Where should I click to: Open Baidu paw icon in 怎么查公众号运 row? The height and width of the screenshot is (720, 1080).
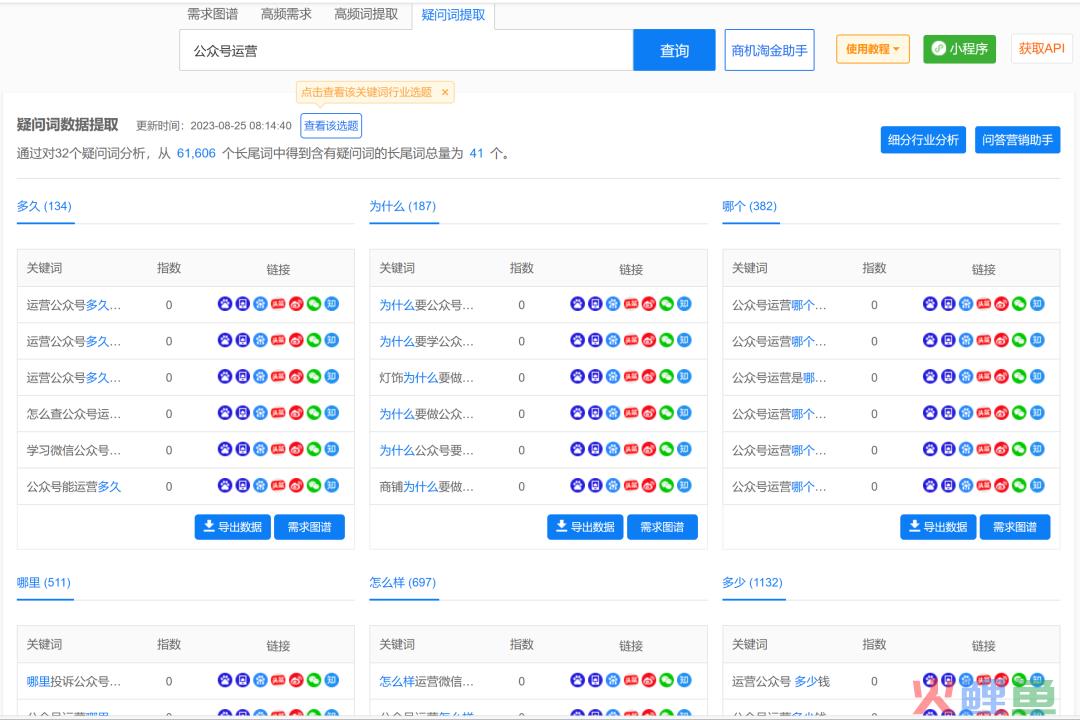tap(225, 413)
